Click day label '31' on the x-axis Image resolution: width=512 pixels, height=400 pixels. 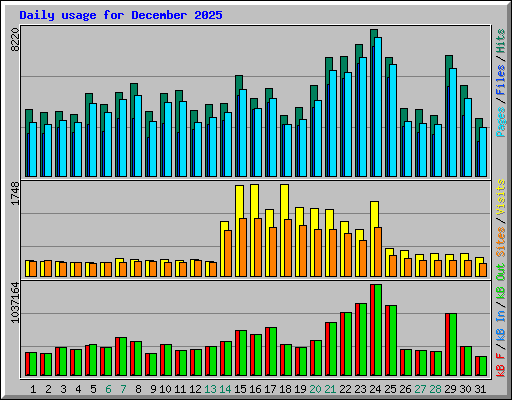coord(480,389)
